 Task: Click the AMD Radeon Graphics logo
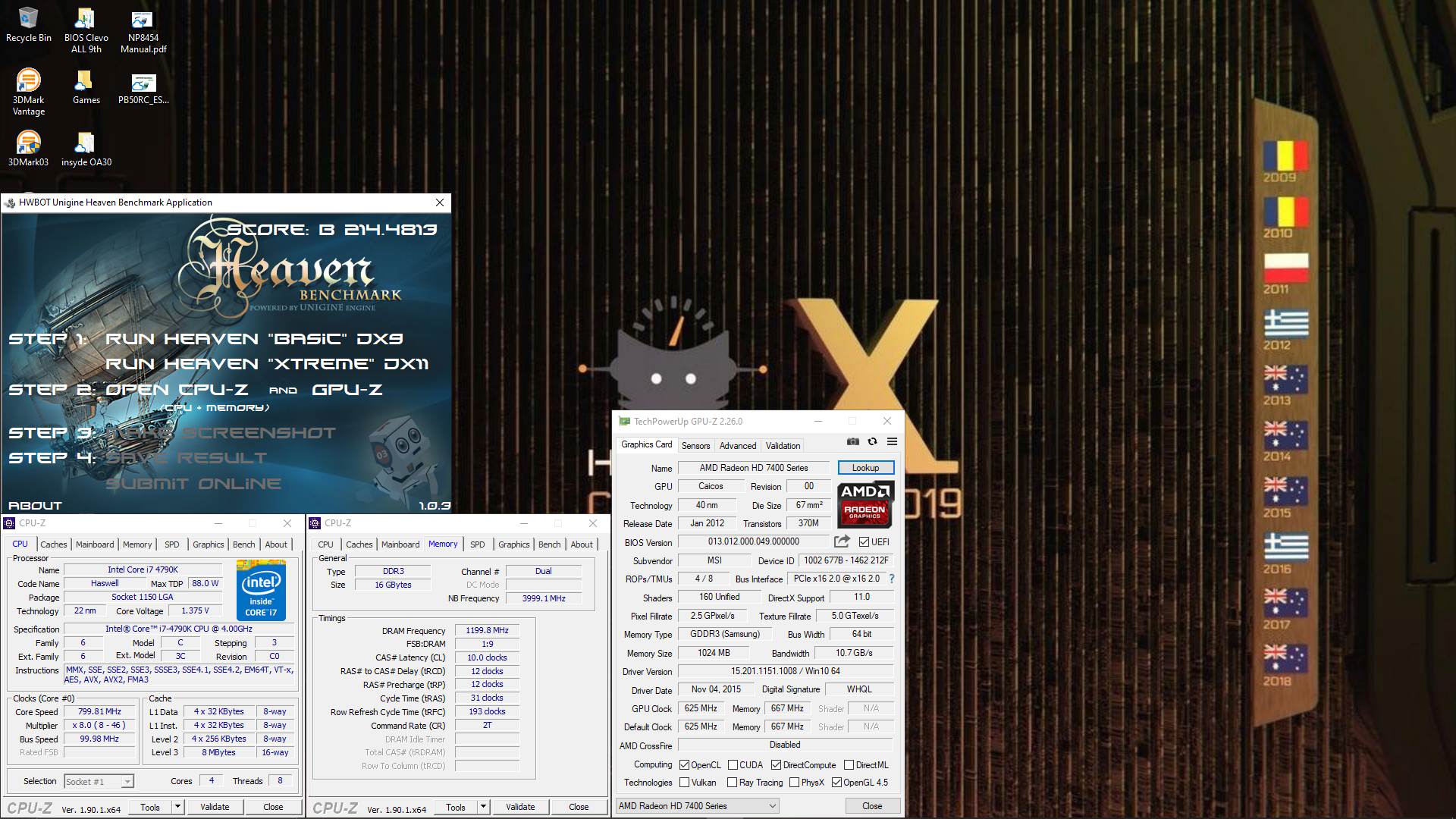865,504
